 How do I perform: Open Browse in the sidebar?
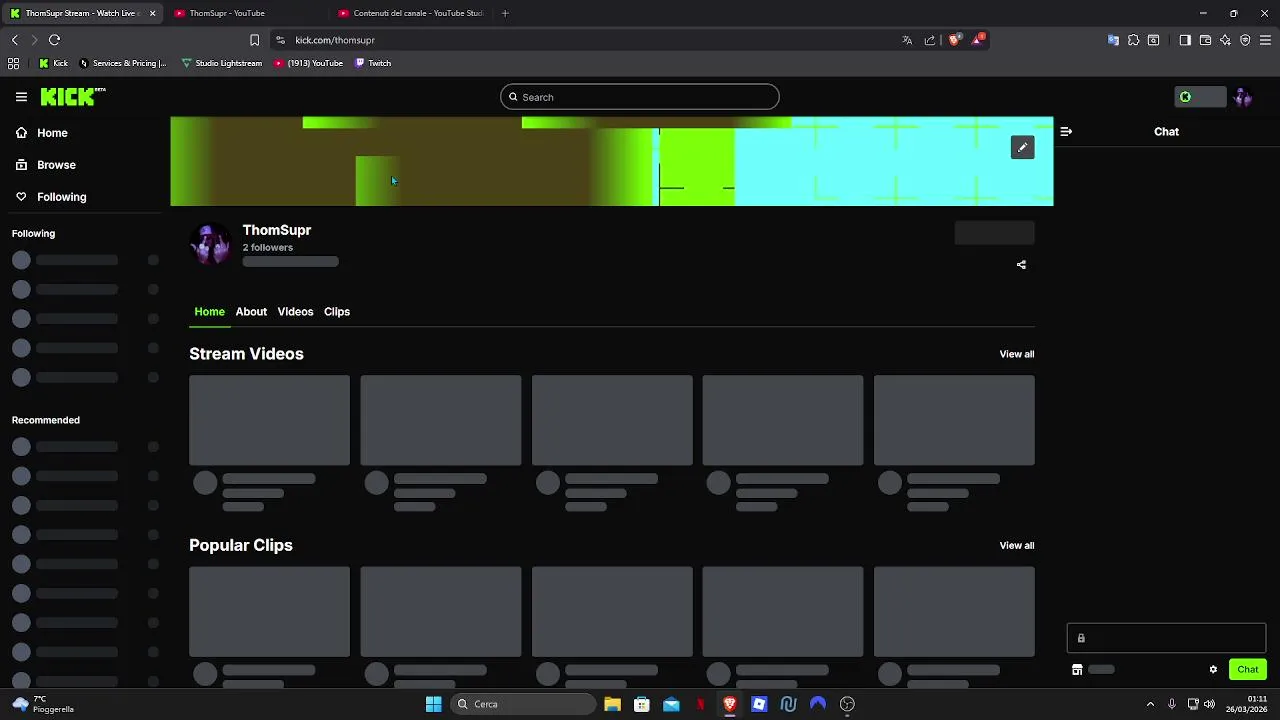(x=45, y=165)
